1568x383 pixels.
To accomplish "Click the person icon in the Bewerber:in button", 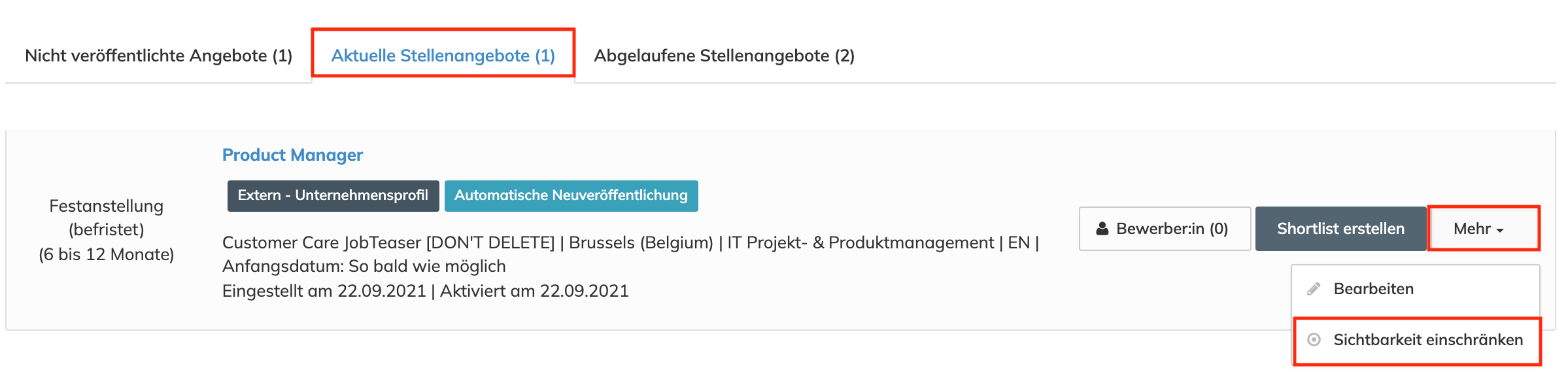I will [x=1102, y=229].
